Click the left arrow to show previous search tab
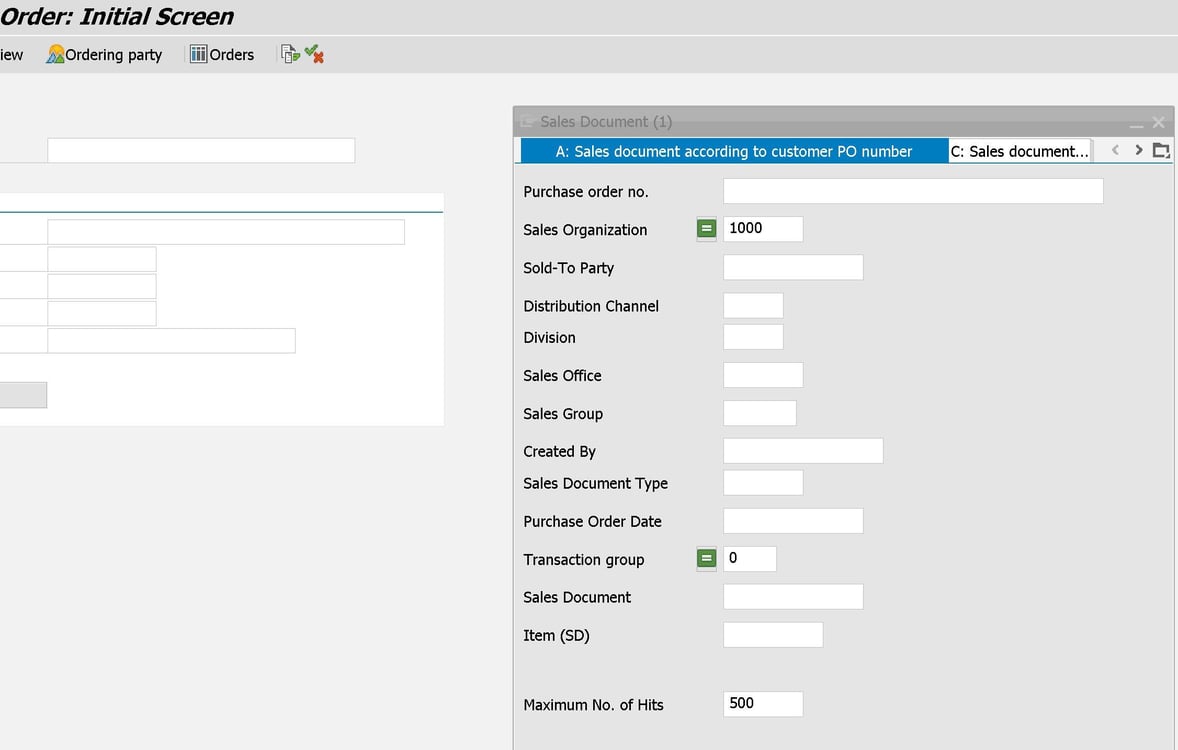This screenshot has width=1178, height=750. (1115, 150)
